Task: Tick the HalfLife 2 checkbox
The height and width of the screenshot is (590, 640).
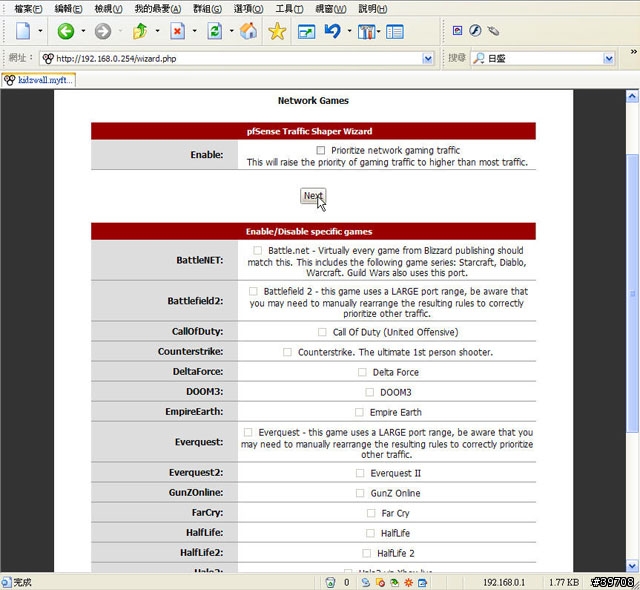Action: (367, 552)
